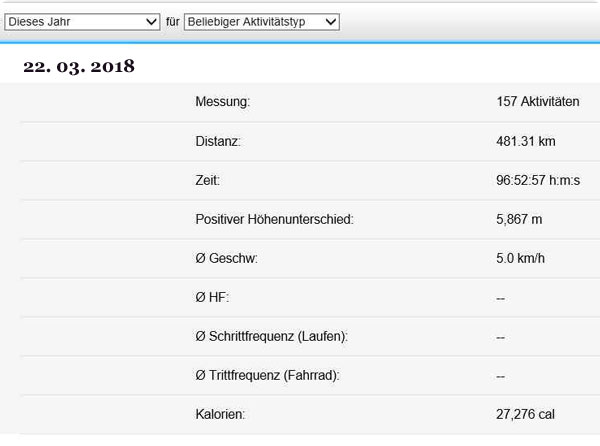This screenshot has height=446, width=600.
Task: Click the 'Kalorien:' label
Action: tap(220, 415)
